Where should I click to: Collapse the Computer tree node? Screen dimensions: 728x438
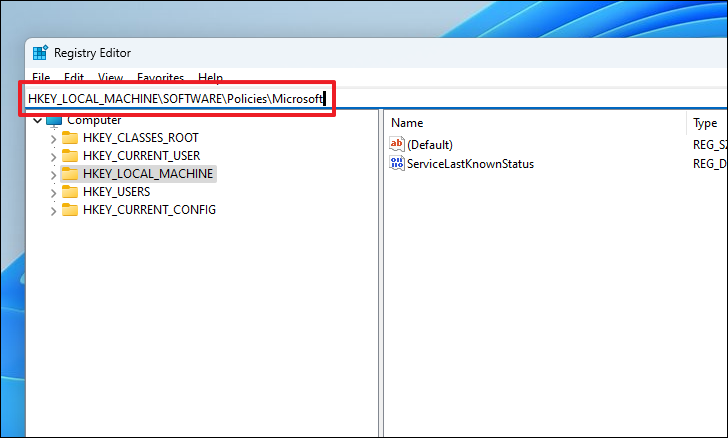point(38,120)
